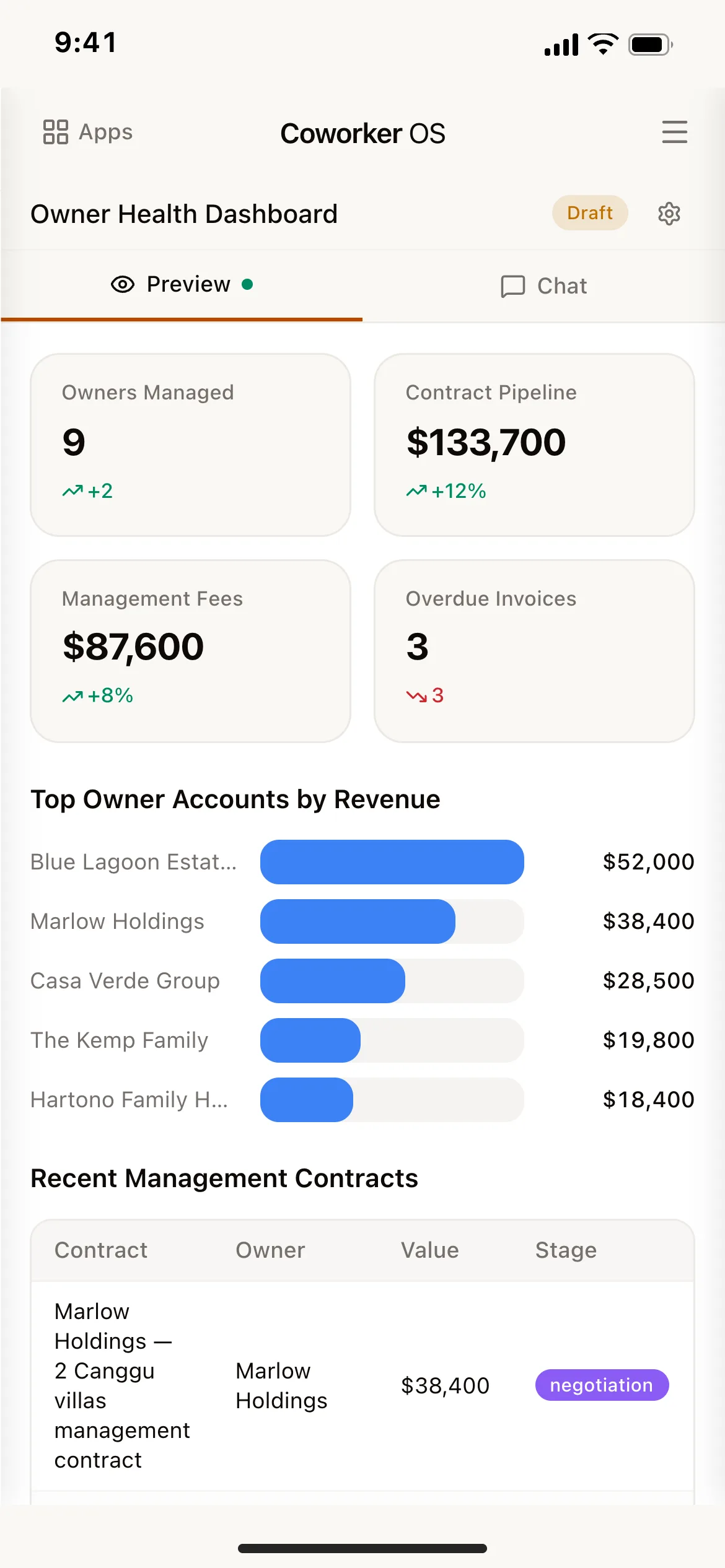Select the $28,500 revenue amount
This screenshot has height=1568, width=725.
[x=649, y=981]
